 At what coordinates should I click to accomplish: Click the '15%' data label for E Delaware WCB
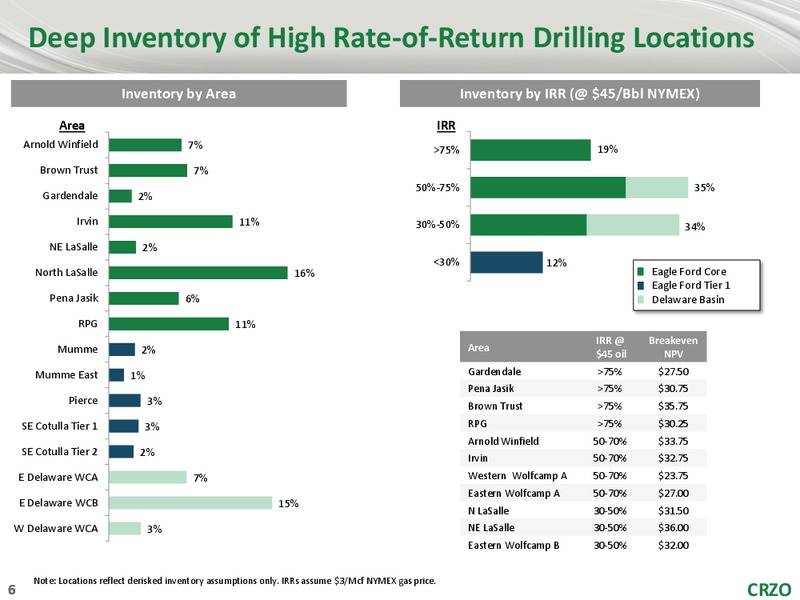[288, 503]
